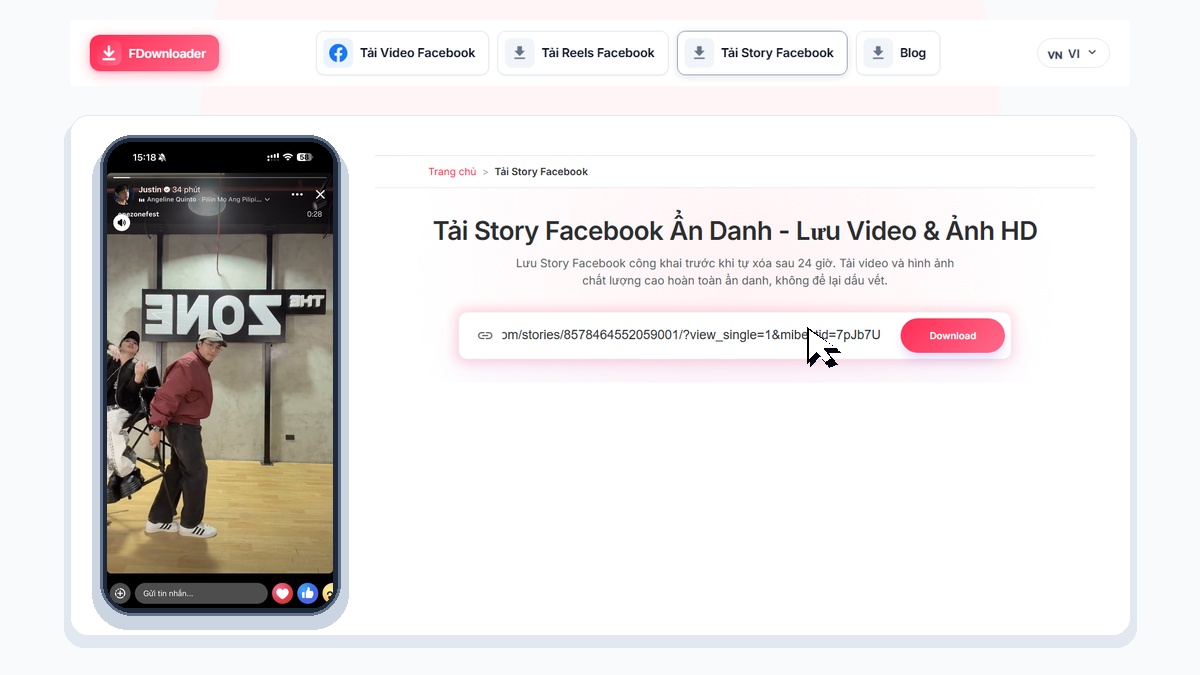The image size is (1200, 675).
Task: Click the Facebook logo icon in nav
Action: coord(339,53)
